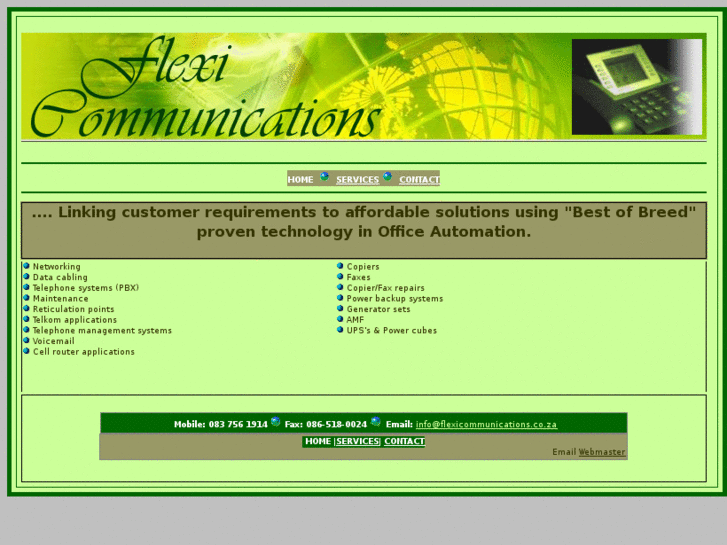Click the Linking customer requirements tagline heading
Screen dimensions: 727x545
click(x=364, y=222)
